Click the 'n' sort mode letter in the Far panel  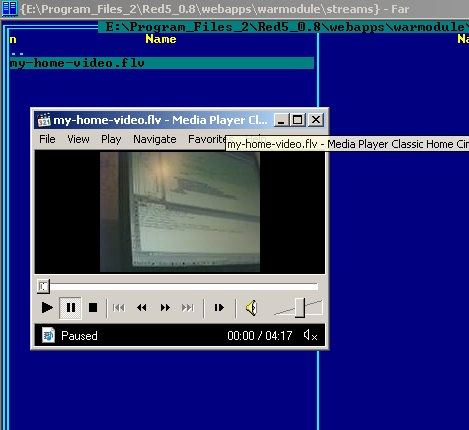pyautogui.click(x=13, y=39)
